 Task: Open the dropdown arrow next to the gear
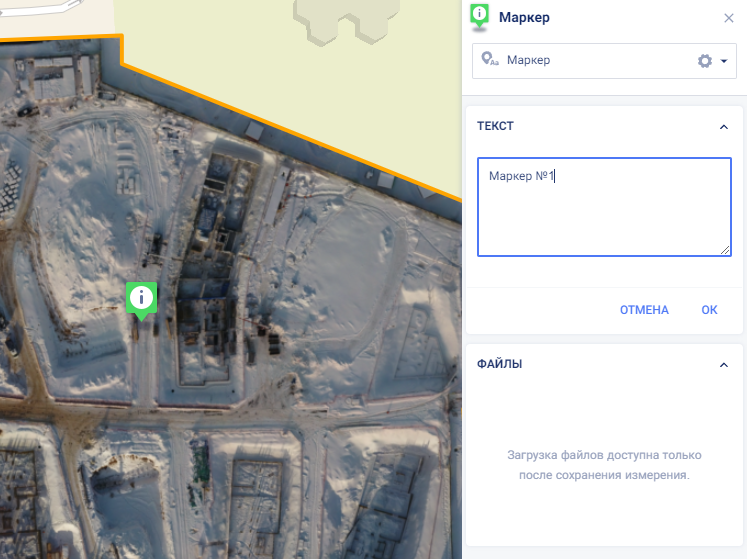point(723,61)
